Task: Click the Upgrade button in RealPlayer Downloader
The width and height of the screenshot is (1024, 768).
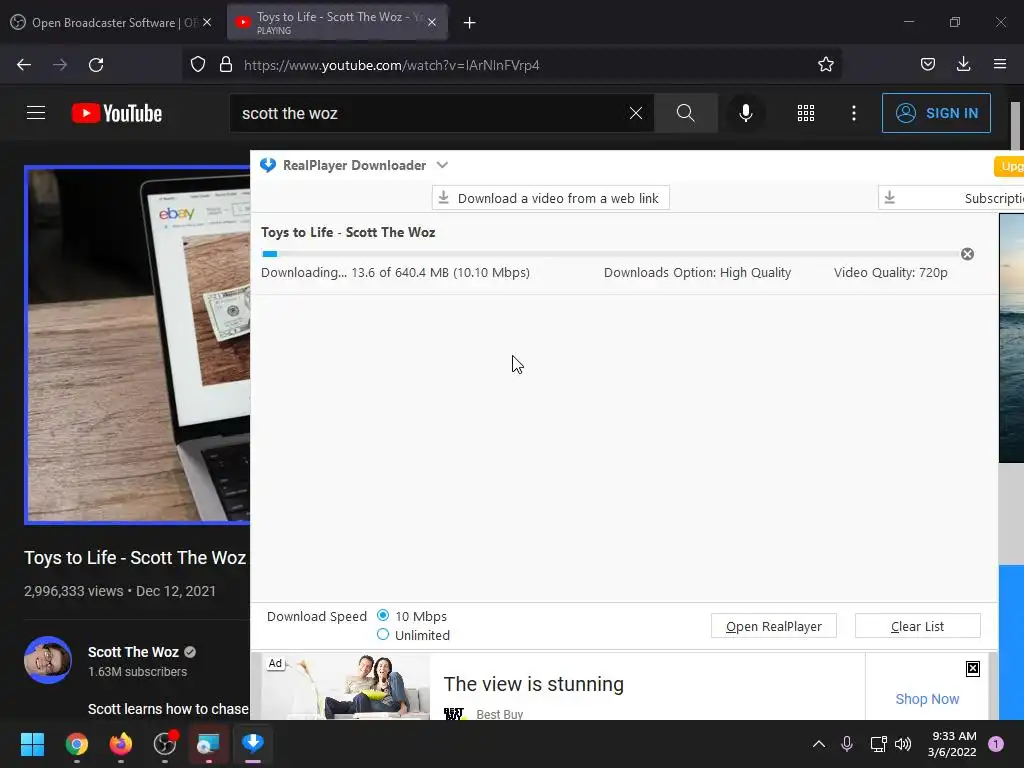Action: [1009, 166]
